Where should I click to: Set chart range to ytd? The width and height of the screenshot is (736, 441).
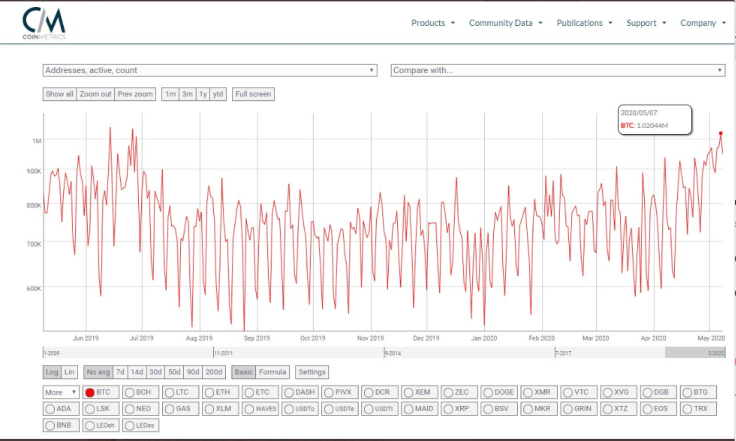point(218,94)
